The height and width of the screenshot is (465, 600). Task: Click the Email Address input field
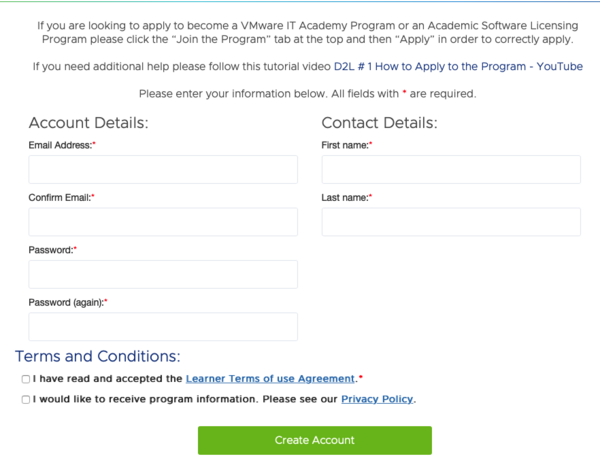pyautogui.click(x=163, y=170)
